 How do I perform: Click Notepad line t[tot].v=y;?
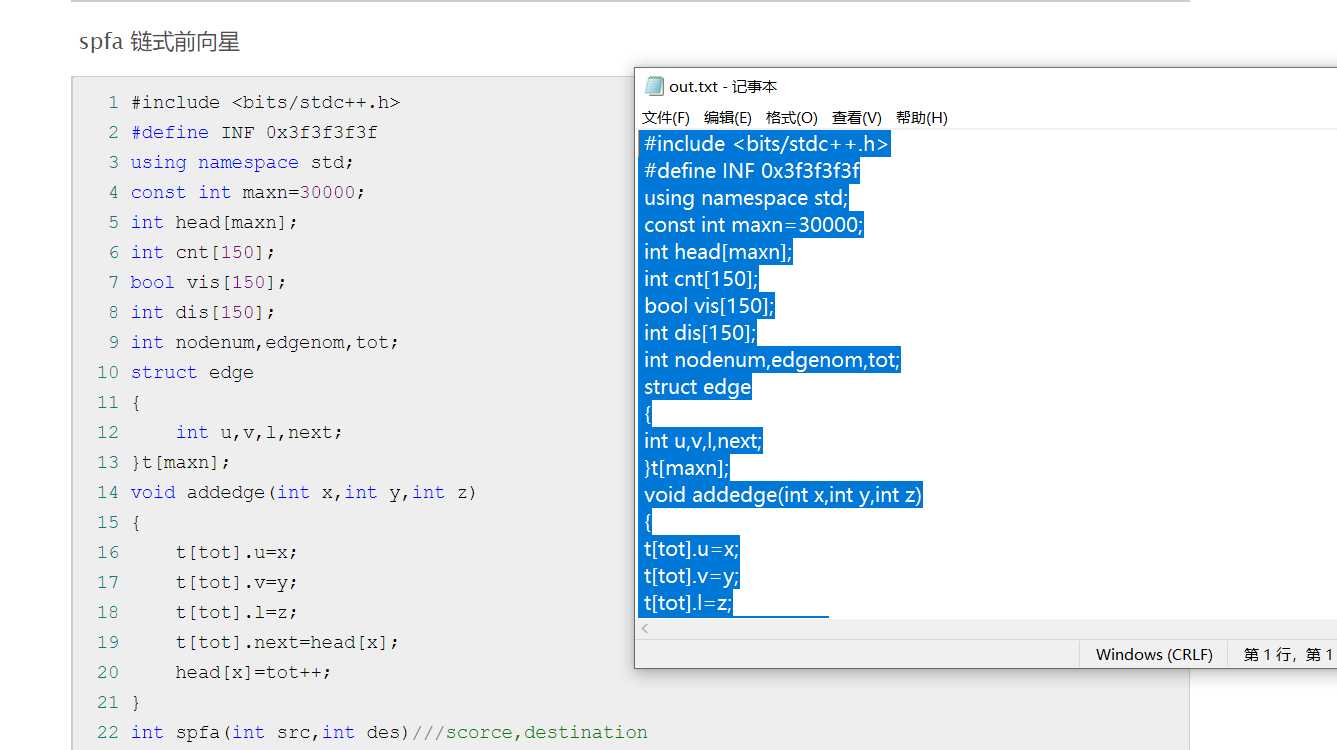coord(691,576)
